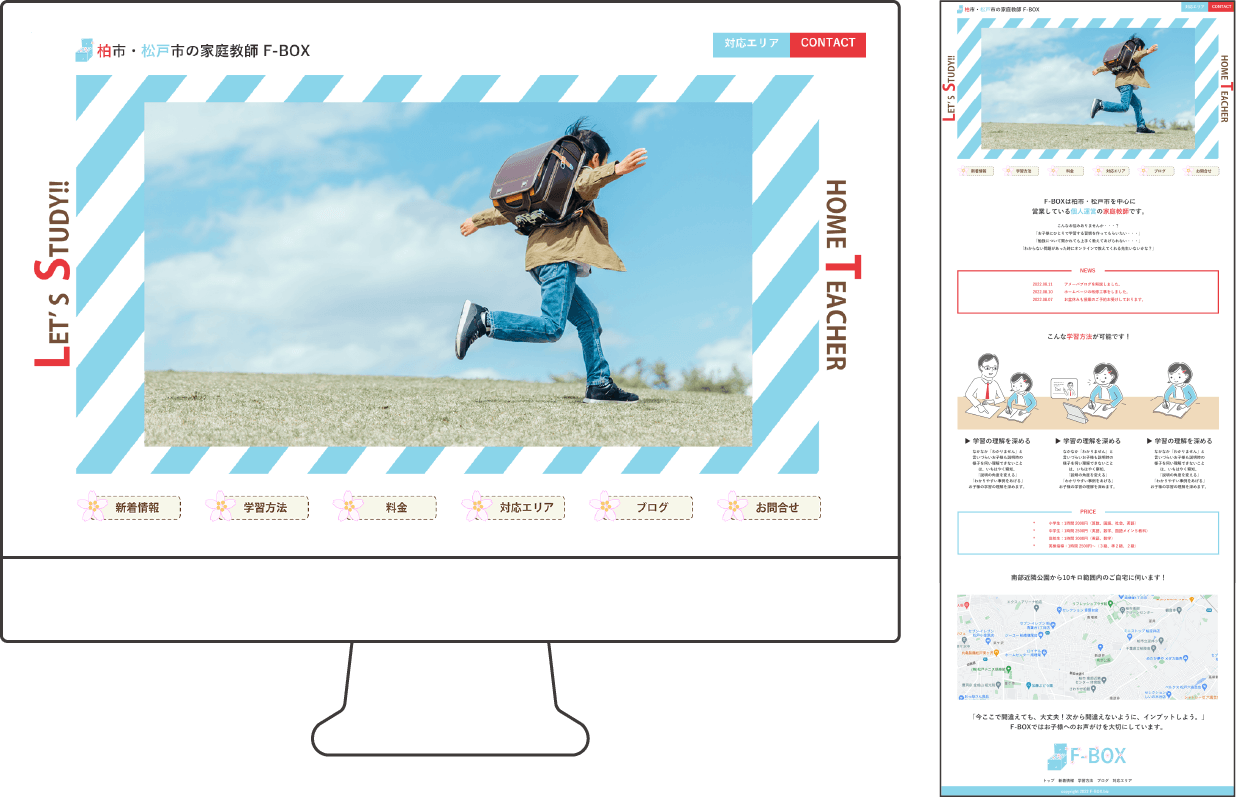
Task: Follow the 新着情報 link in the footer
Action: click(x=1067, y=780)
